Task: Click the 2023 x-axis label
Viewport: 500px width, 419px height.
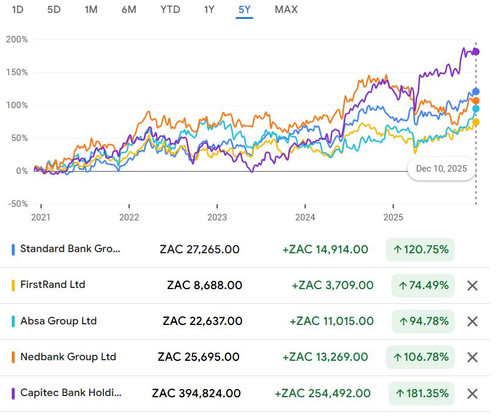Action: (x=217, y=217)
